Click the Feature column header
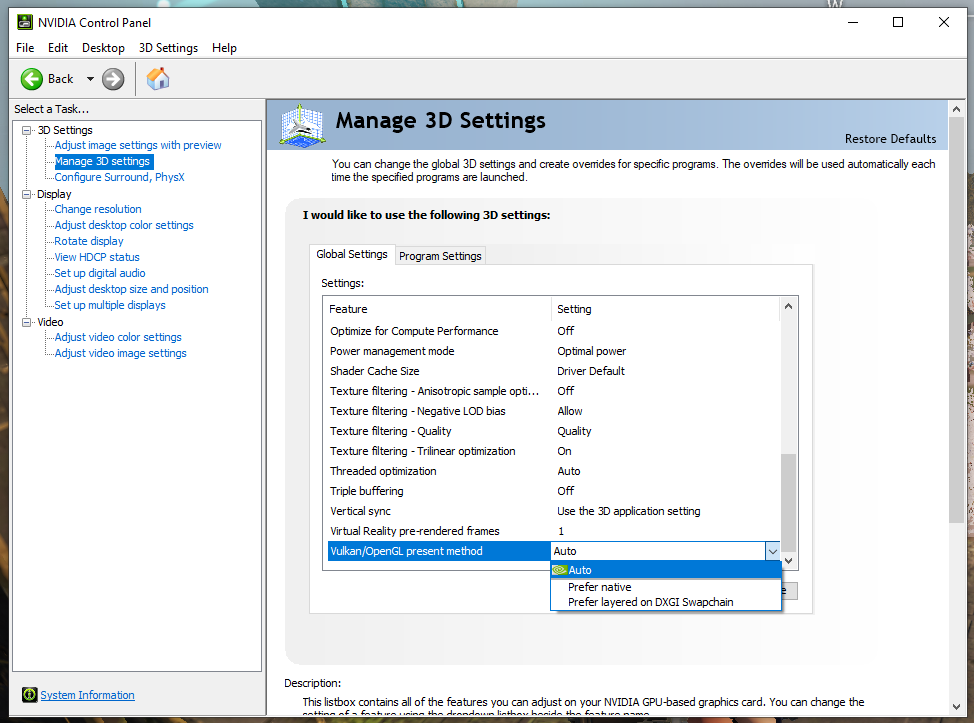Viewport: 974px width, 723px height. pos(438,309)
